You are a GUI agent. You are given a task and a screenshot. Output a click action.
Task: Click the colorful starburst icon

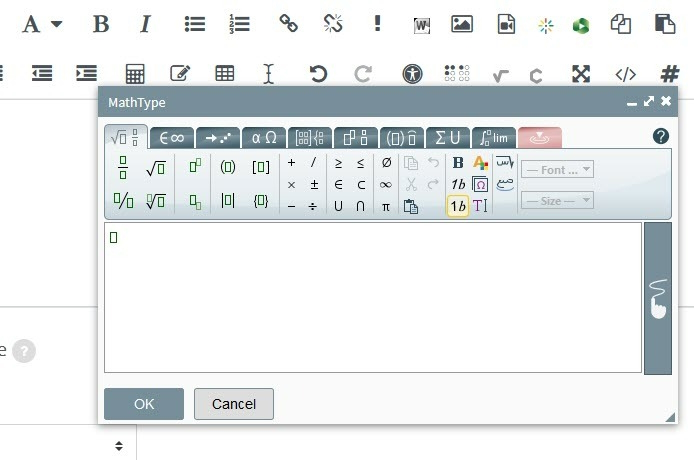546,26
